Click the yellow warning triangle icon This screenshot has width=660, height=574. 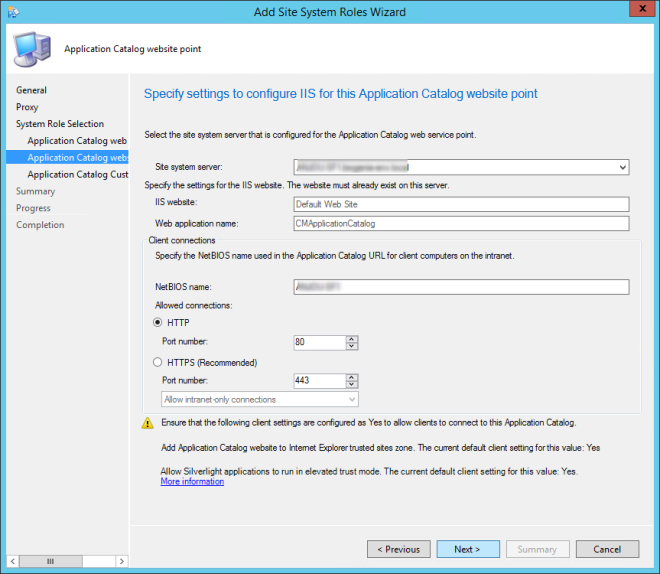(x=147, y=423)
